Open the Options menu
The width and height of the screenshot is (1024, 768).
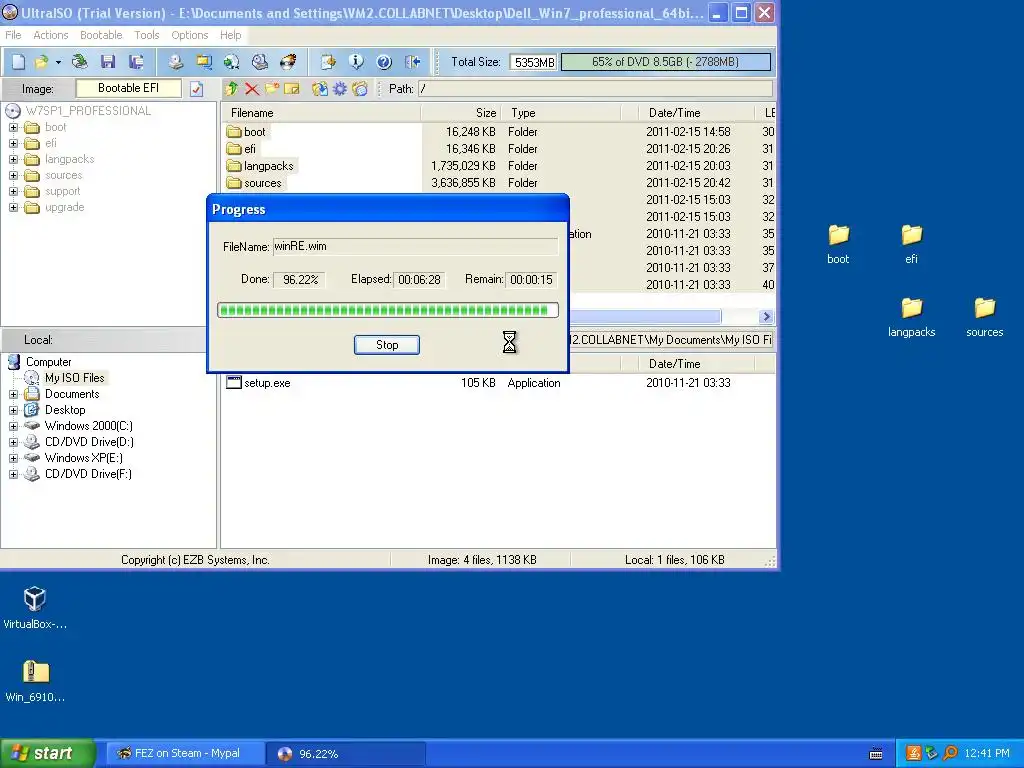189,35
